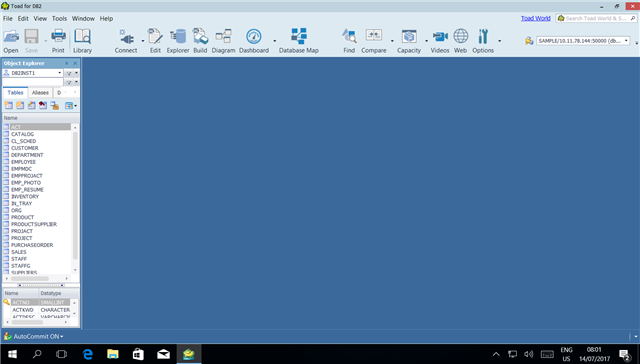Screen dimensions: 640x364
Task: Switch to the Tables tab
Action: pyautogui.click(x=16, y=93)
